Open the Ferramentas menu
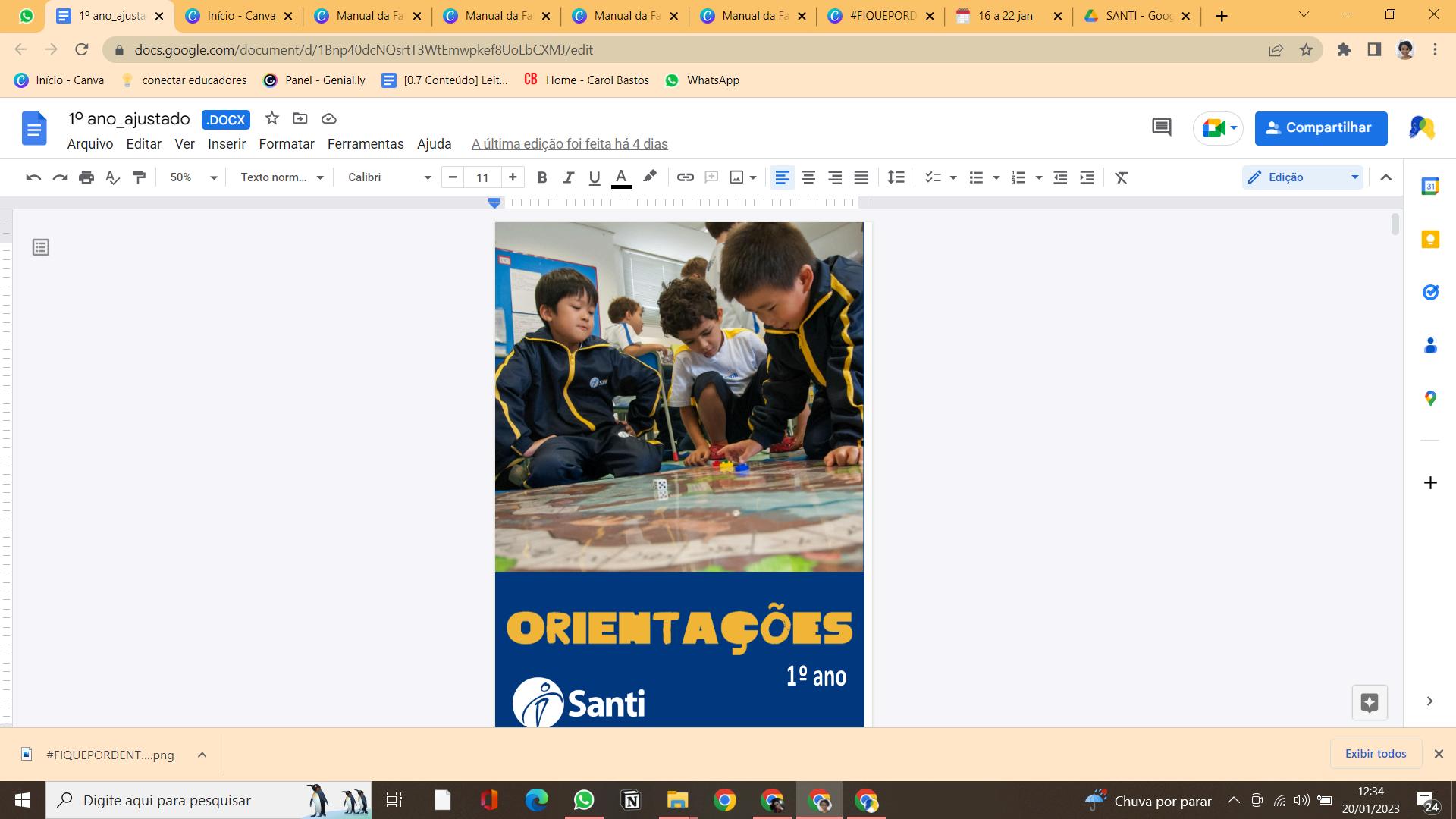The height and width of the screenshot is (819, 1456). pyautogui.click(x=365, y=144)
